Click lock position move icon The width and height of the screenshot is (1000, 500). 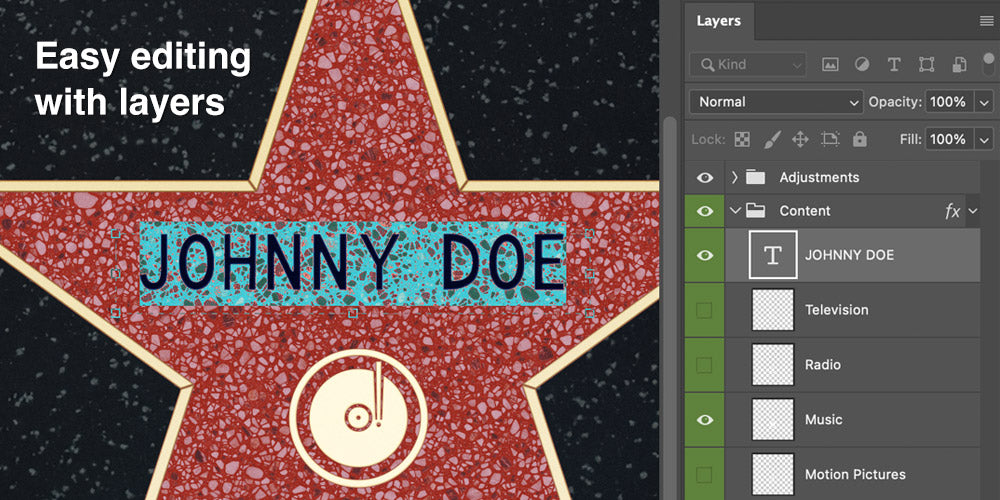click(x=800, y=140)
